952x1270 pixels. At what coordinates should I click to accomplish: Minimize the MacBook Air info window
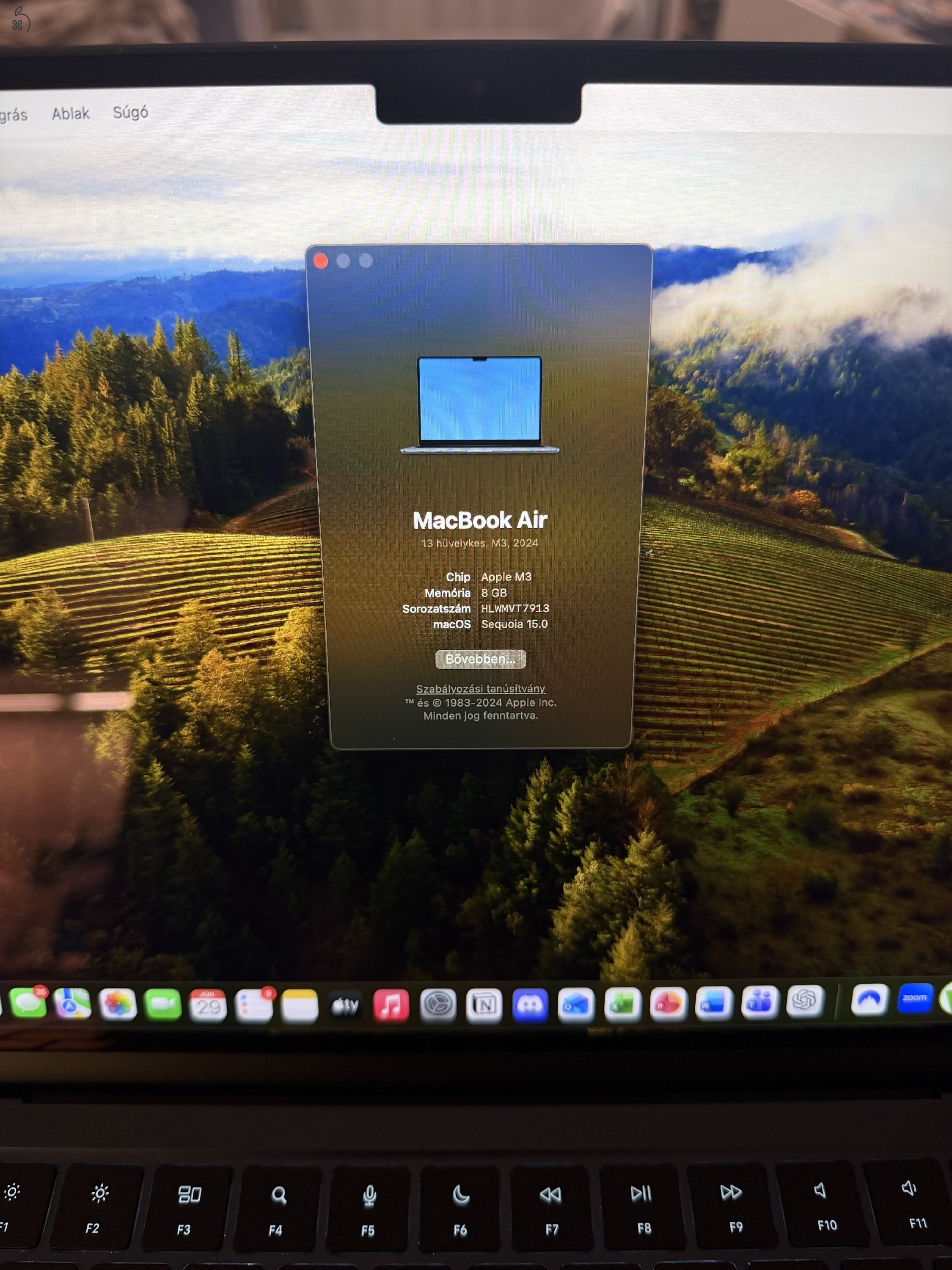click(343, 261)
